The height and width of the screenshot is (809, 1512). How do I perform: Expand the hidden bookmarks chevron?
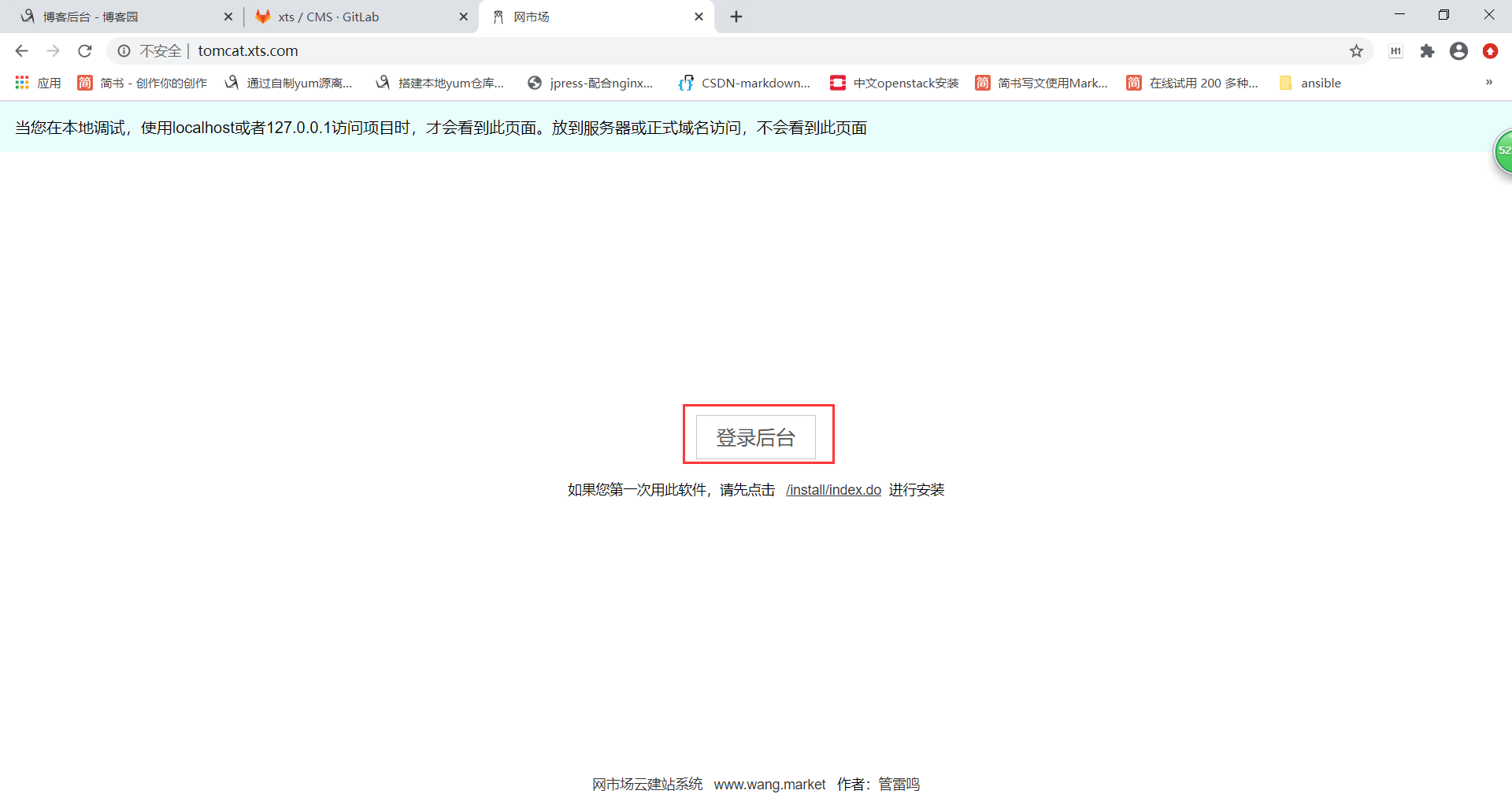click(1488, 82)
